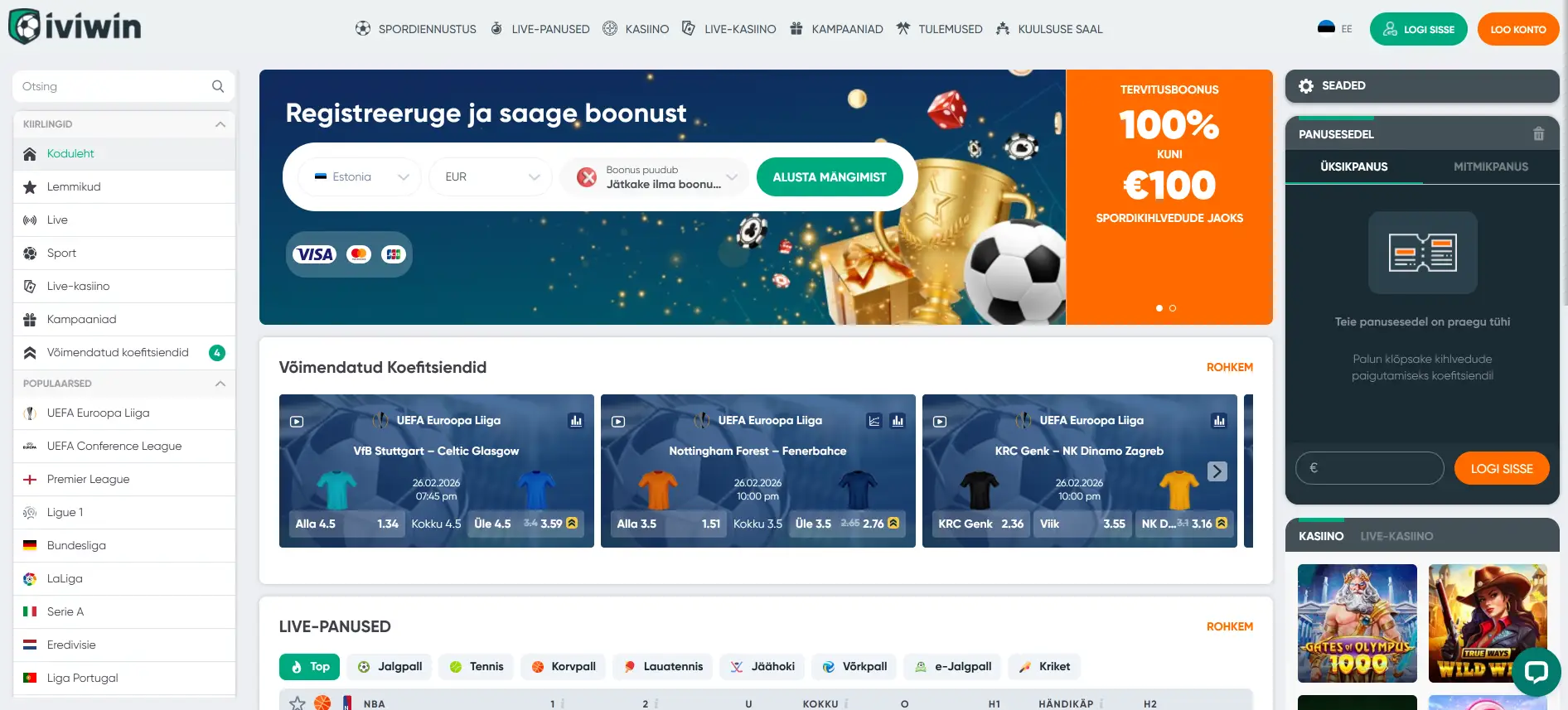Switch to Mitmikpanus tab
The image size is (1568, 710).
click(1491, 167)
